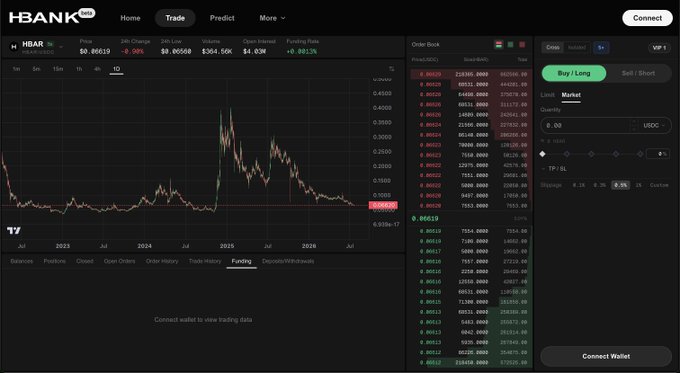The image size is (680, 373).
Task: Click the beta badge next to HBANK
Action: click(87, 13)
